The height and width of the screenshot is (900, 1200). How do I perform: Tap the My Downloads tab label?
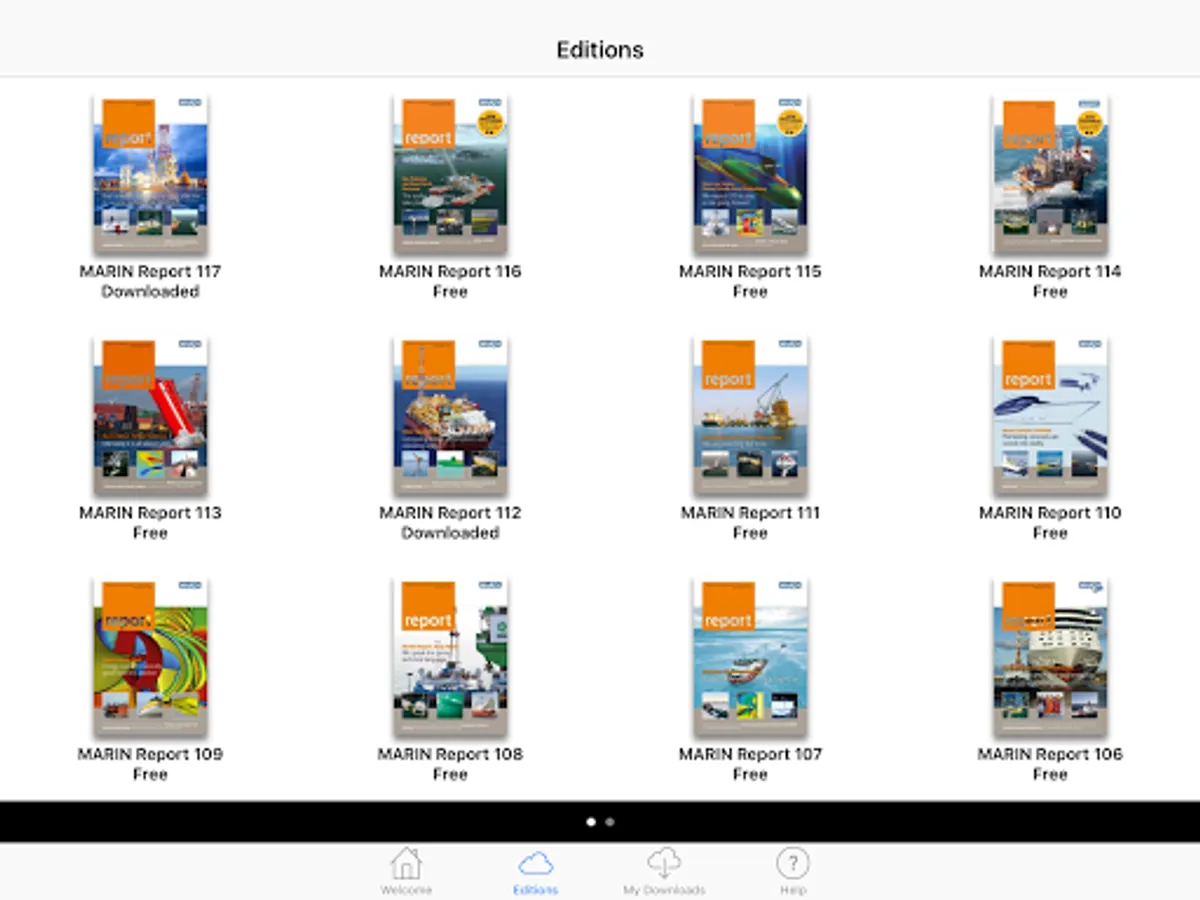tap(664, 890)
